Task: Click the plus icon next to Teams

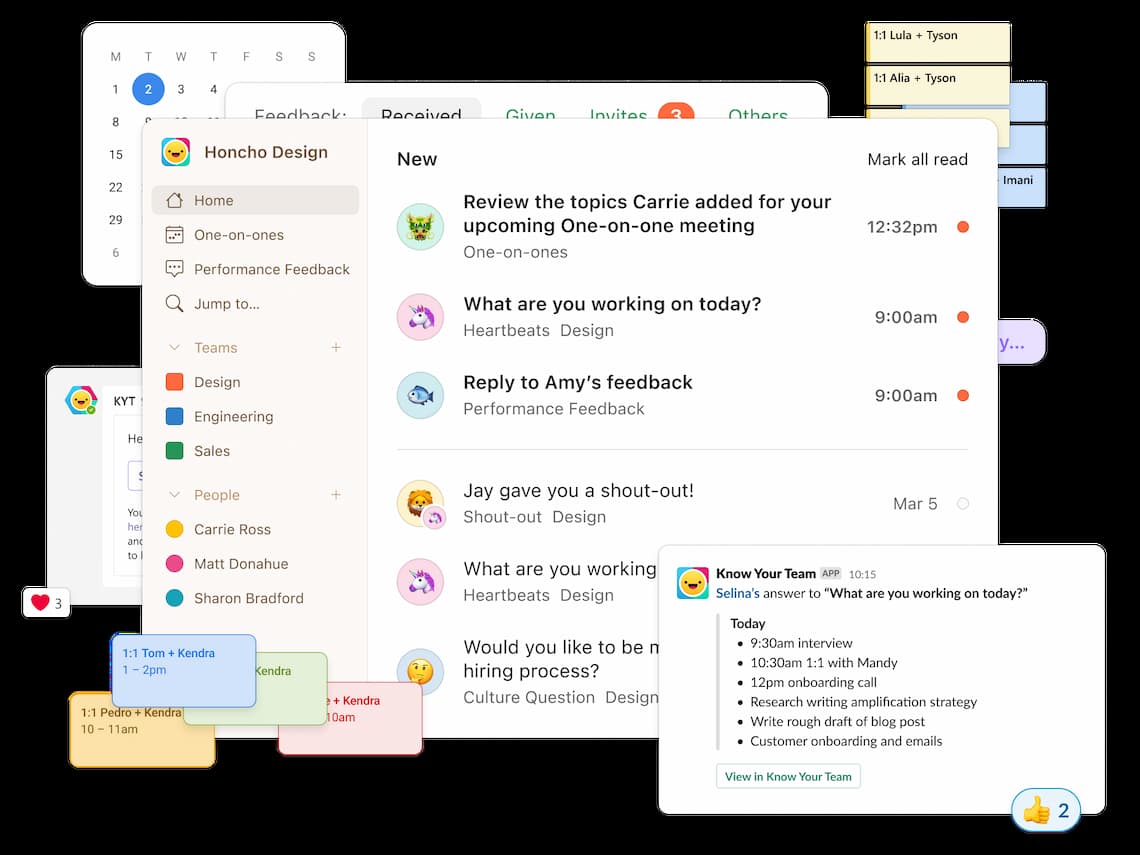Action: coord(336,348)
